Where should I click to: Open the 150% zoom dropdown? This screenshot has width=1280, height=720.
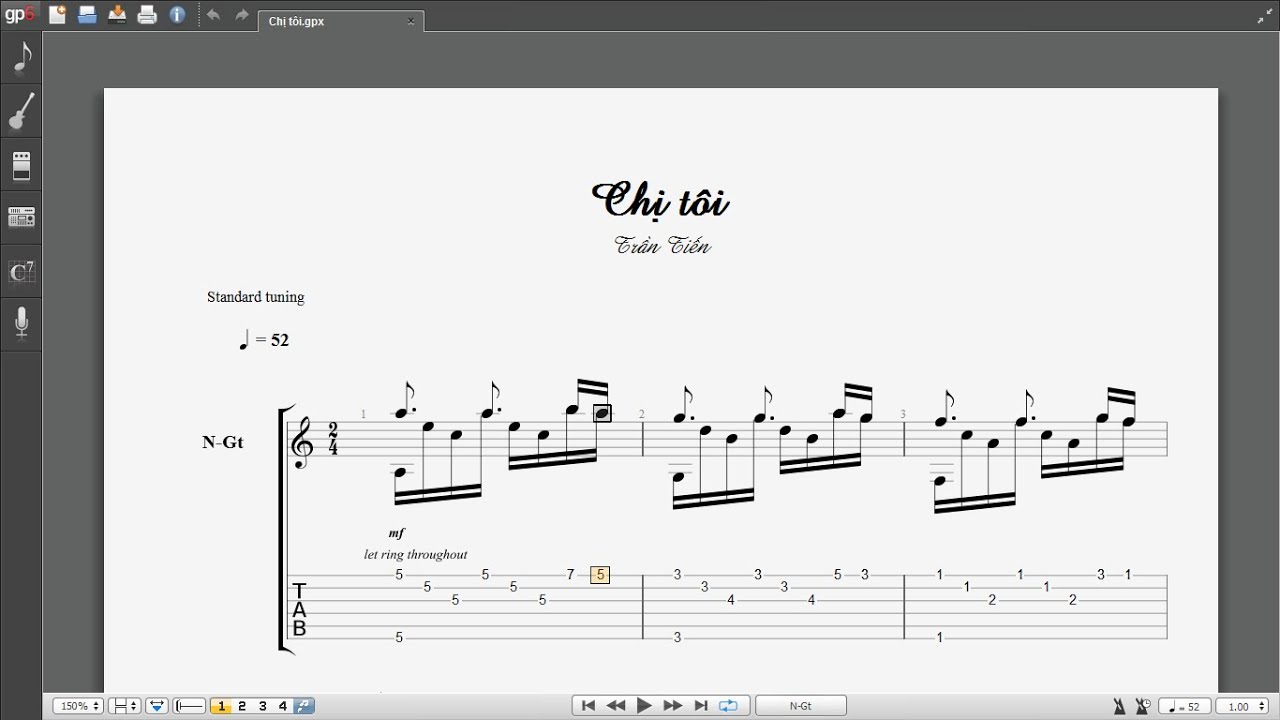(78, 706)
